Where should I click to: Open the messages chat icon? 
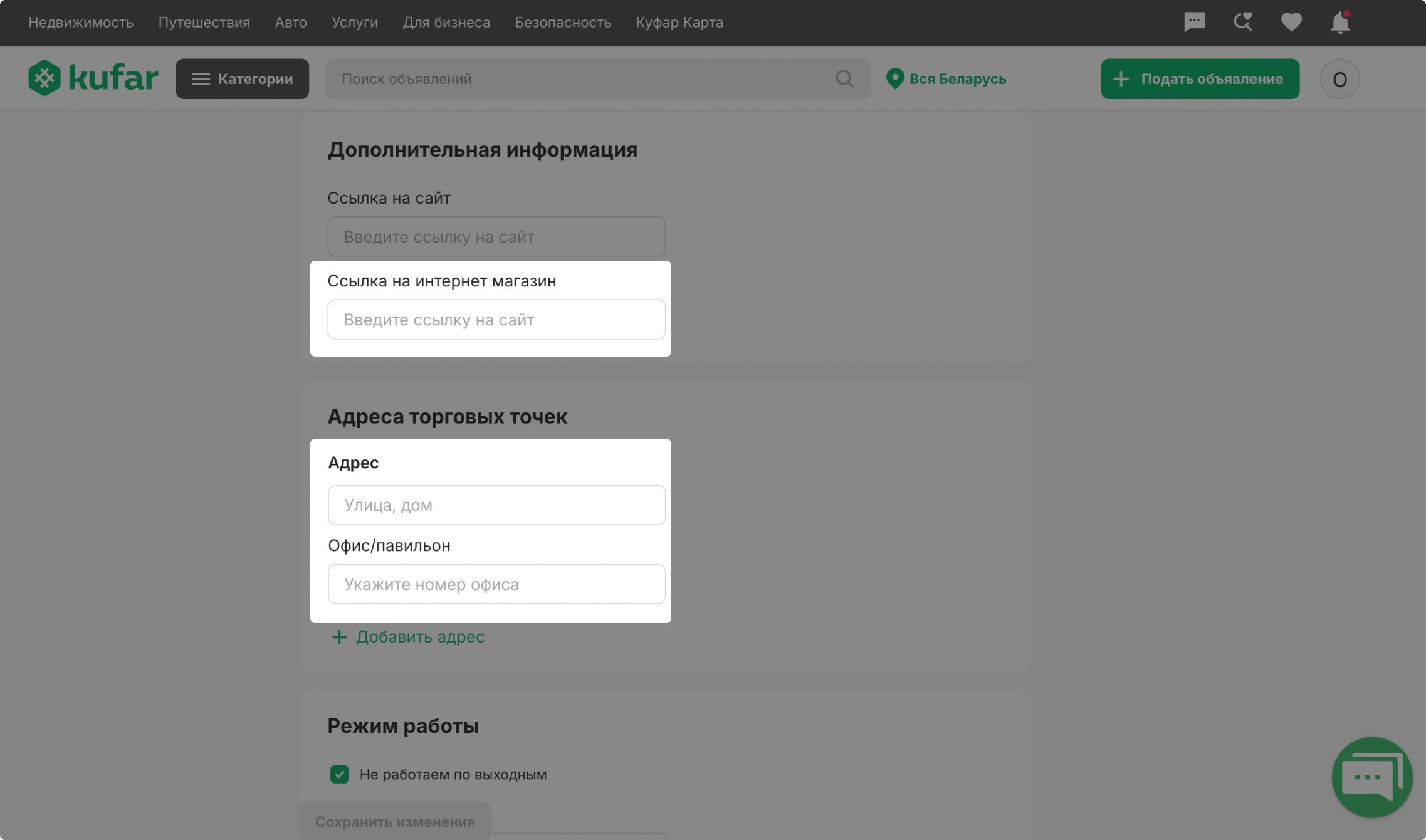1194,22
